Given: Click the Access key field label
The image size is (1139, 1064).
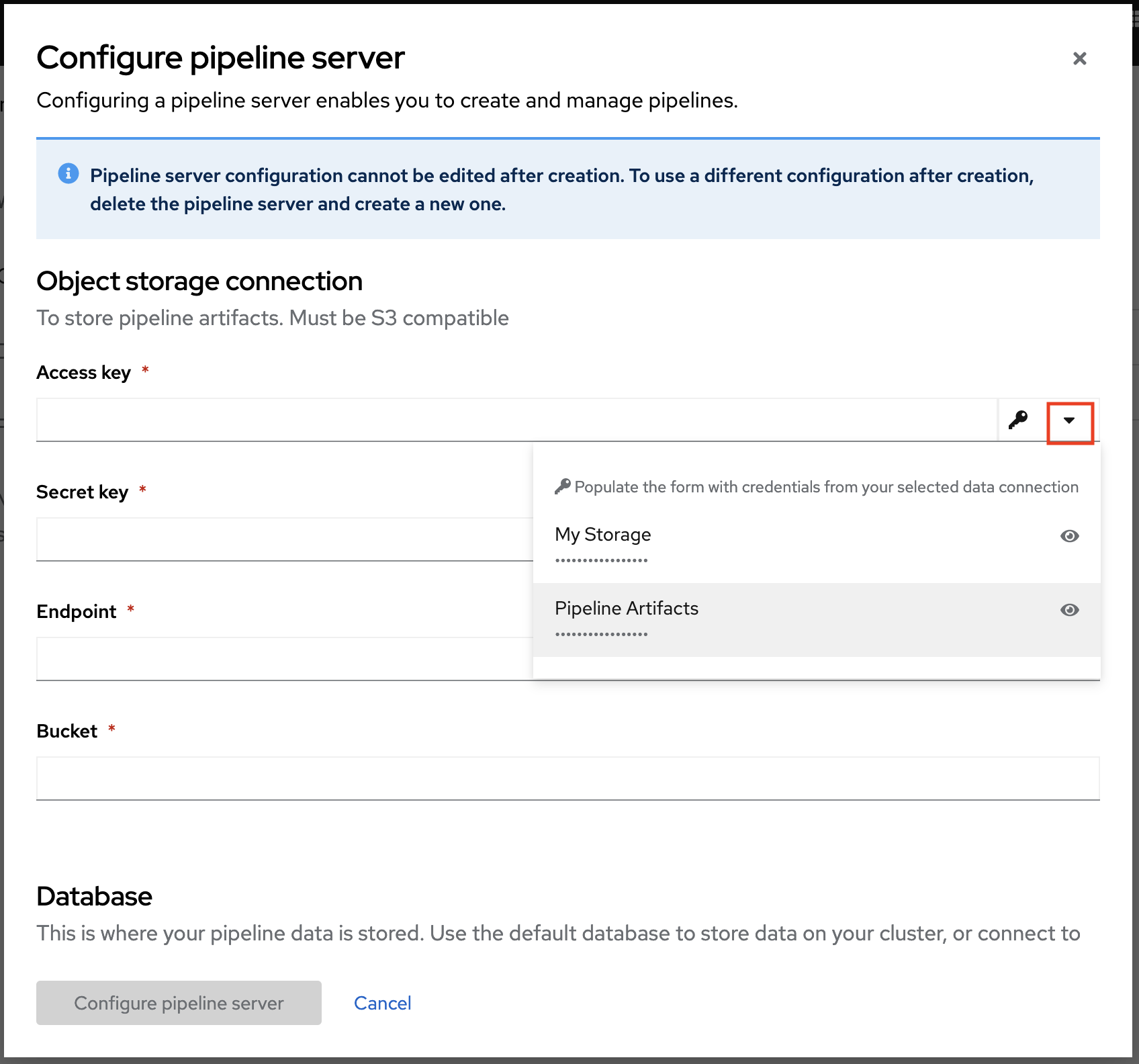Looking at the screenshot, I should tap(83, 373).
